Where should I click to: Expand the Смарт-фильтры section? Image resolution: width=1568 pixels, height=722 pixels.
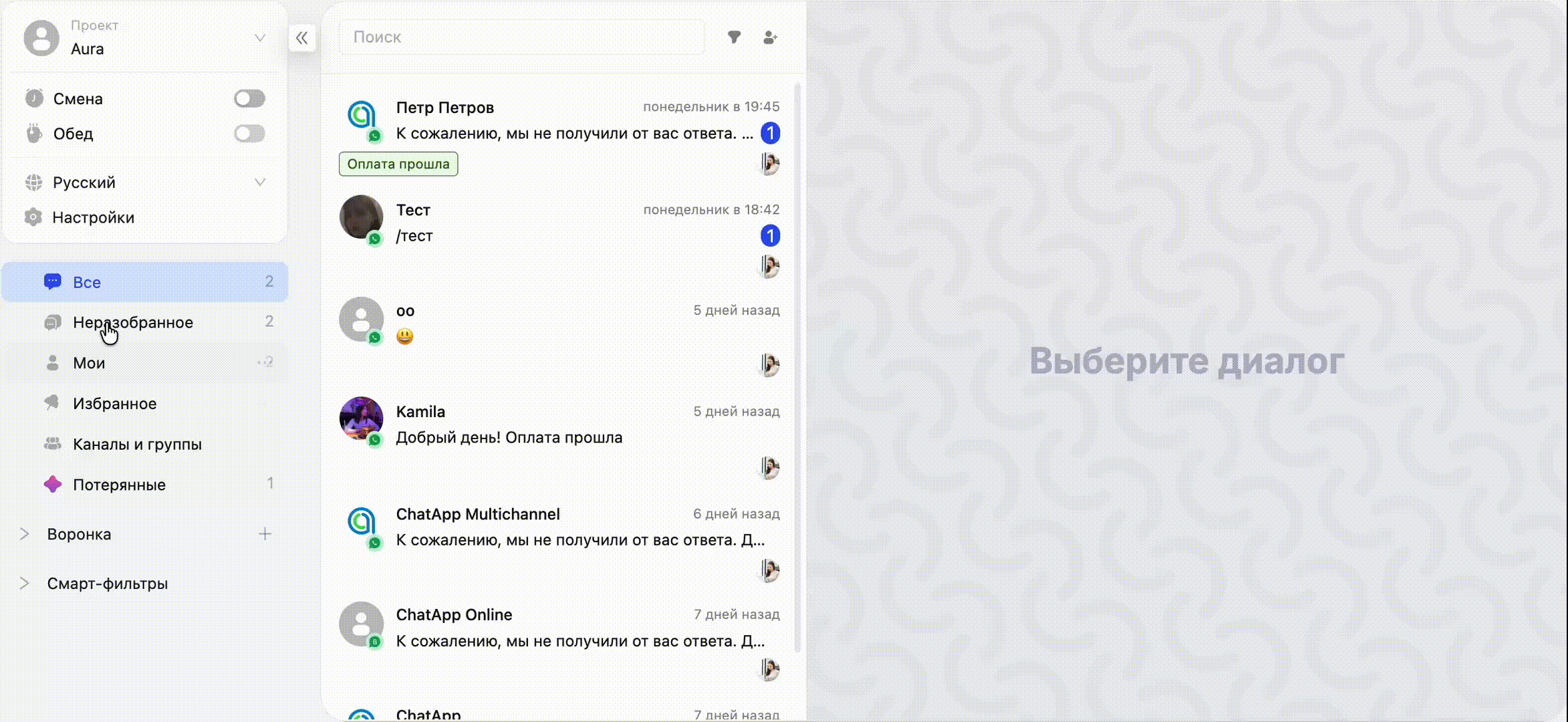pyautogui.click(x=25, y=583)
